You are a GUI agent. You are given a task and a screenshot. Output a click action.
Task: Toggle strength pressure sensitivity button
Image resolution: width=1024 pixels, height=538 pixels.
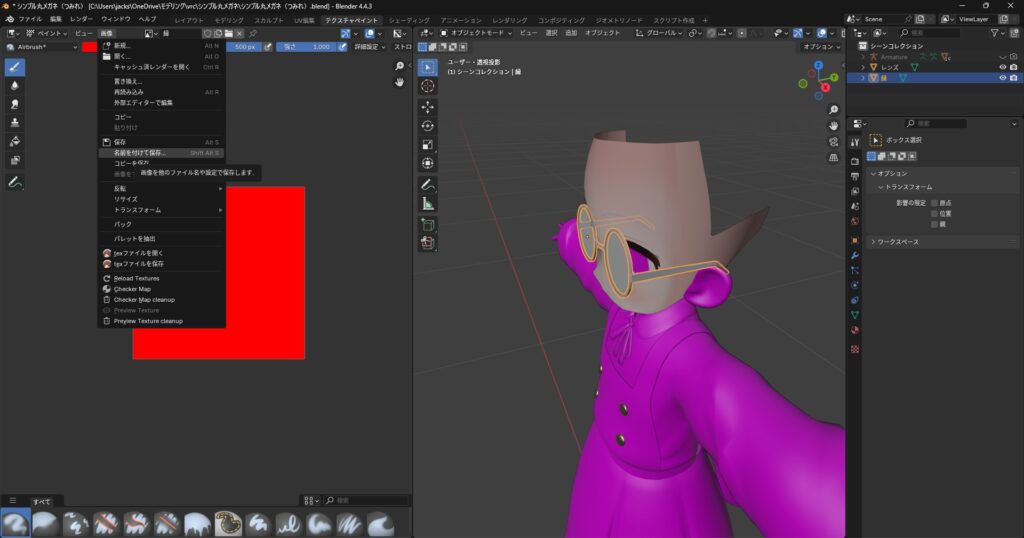coord(342,47)
